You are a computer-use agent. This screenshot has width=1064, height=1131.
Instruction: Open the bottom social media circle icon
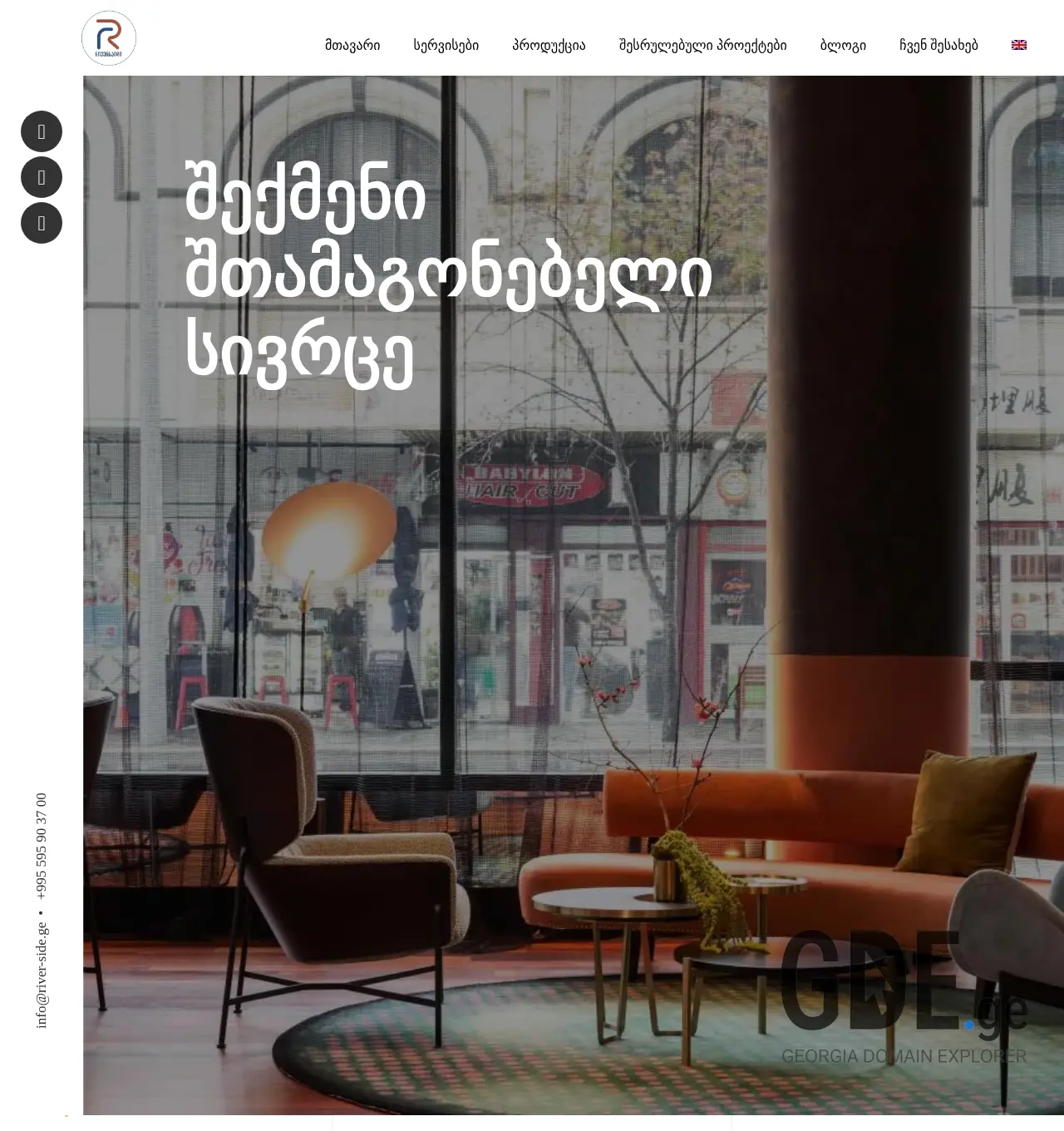pos(42,223)
